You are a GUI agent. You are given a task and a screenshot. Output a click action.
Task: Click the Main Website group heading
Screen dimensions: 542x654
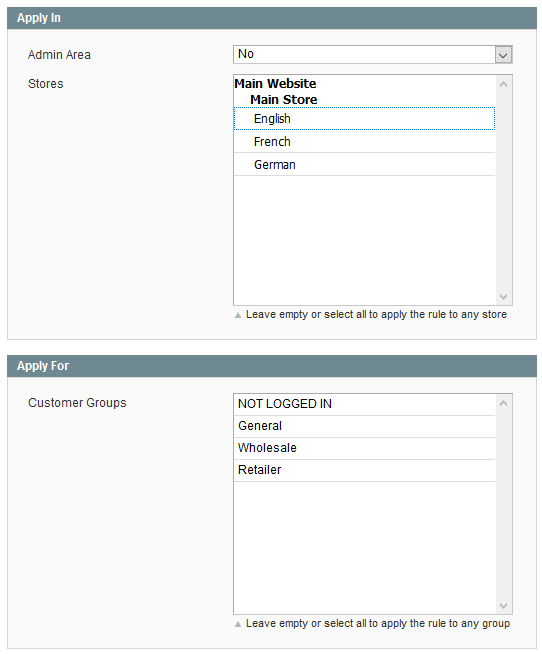[x=275, y=83]
